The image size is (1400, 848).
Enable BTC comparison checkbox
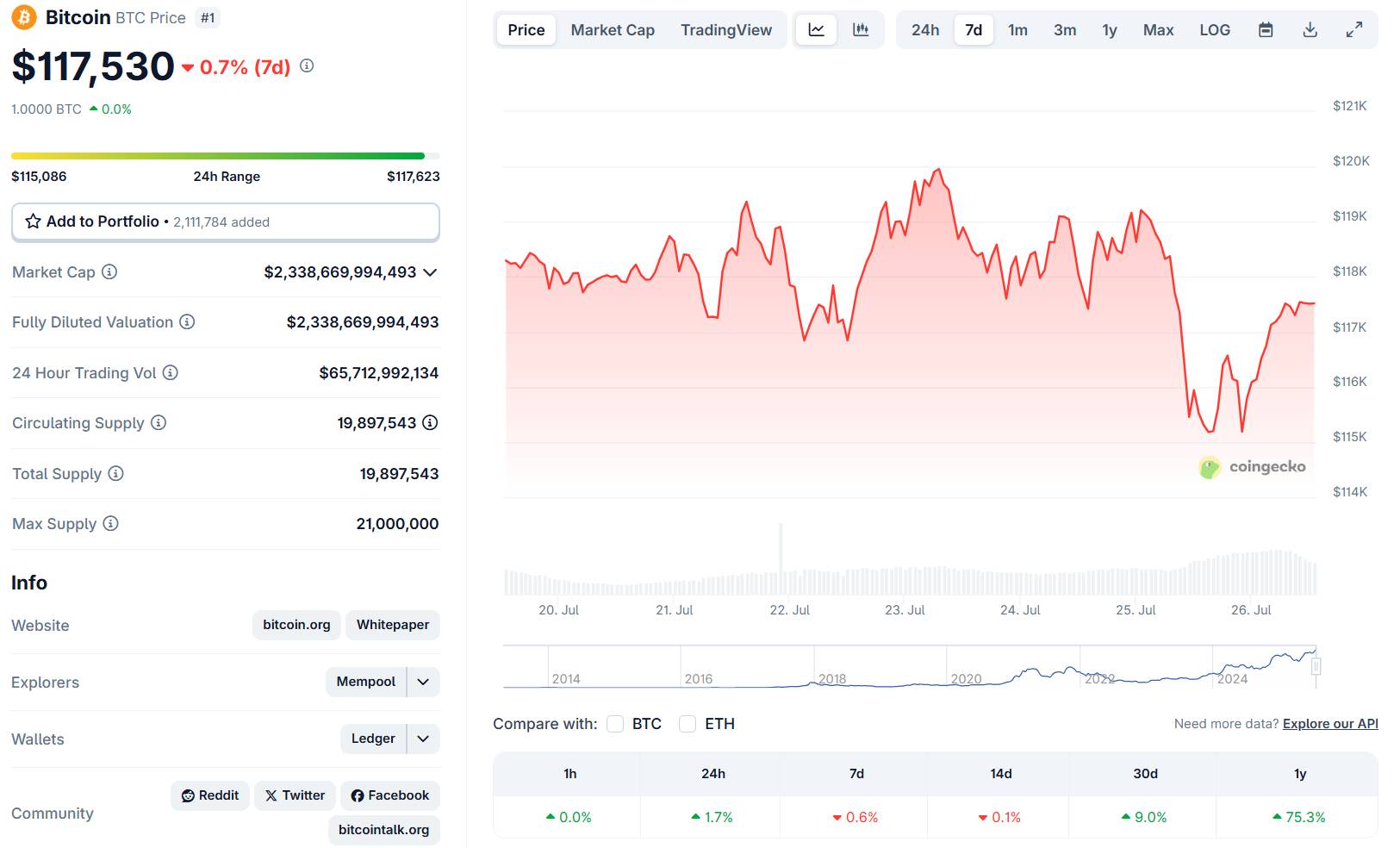(615, 724)
